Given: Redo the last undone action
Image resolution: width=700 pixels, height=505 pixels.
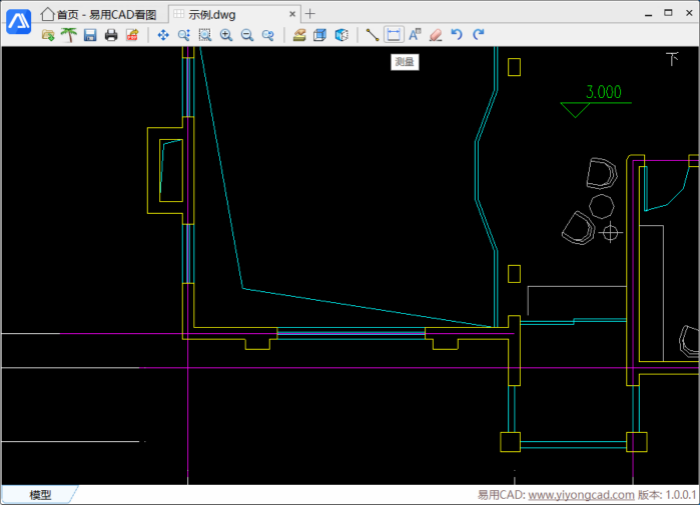Looking at the screenshot, I should click(478, 35).
